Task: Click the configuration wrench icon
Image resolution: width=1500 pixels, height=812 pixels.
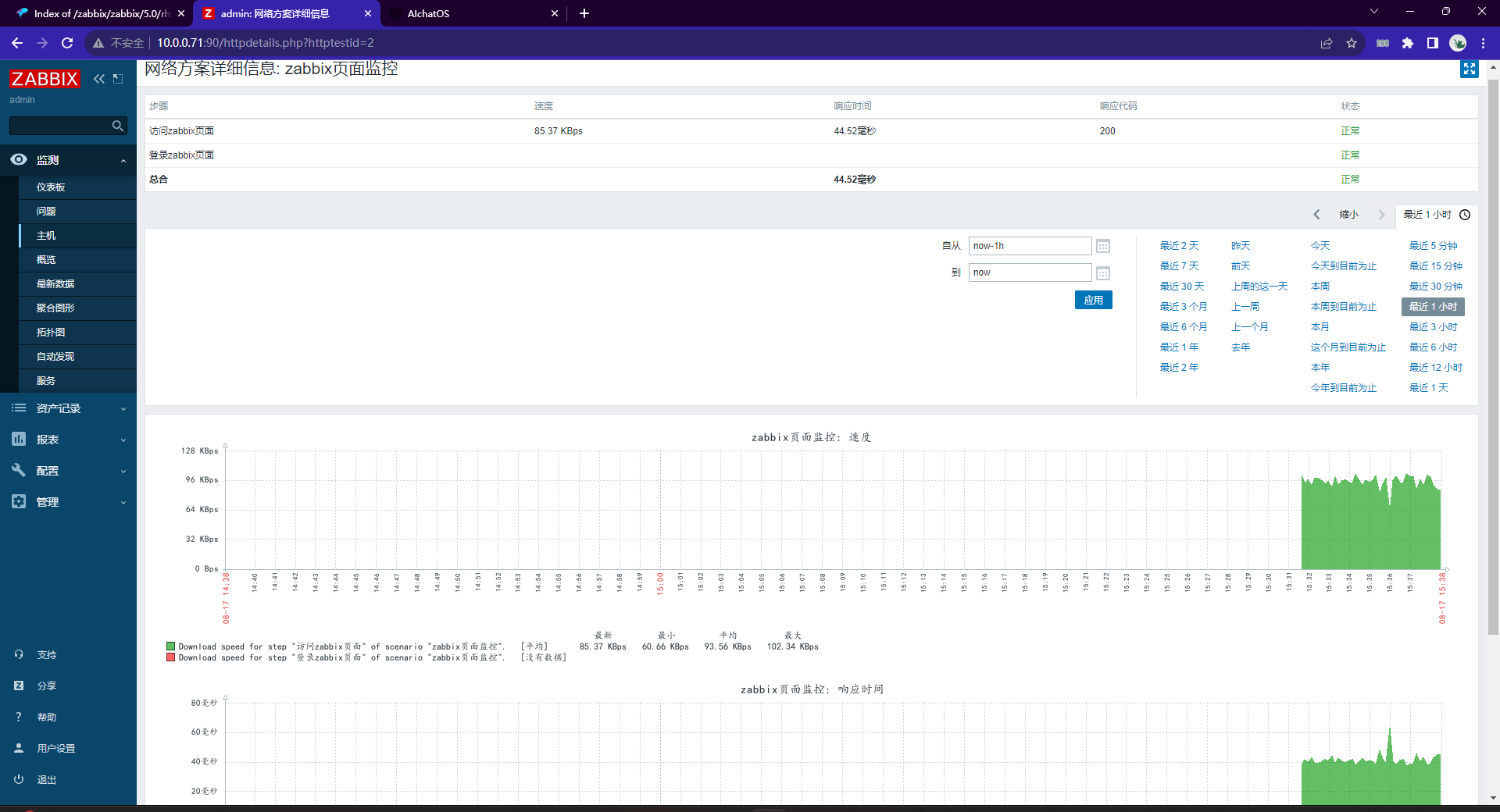Action: pos(19,470)
